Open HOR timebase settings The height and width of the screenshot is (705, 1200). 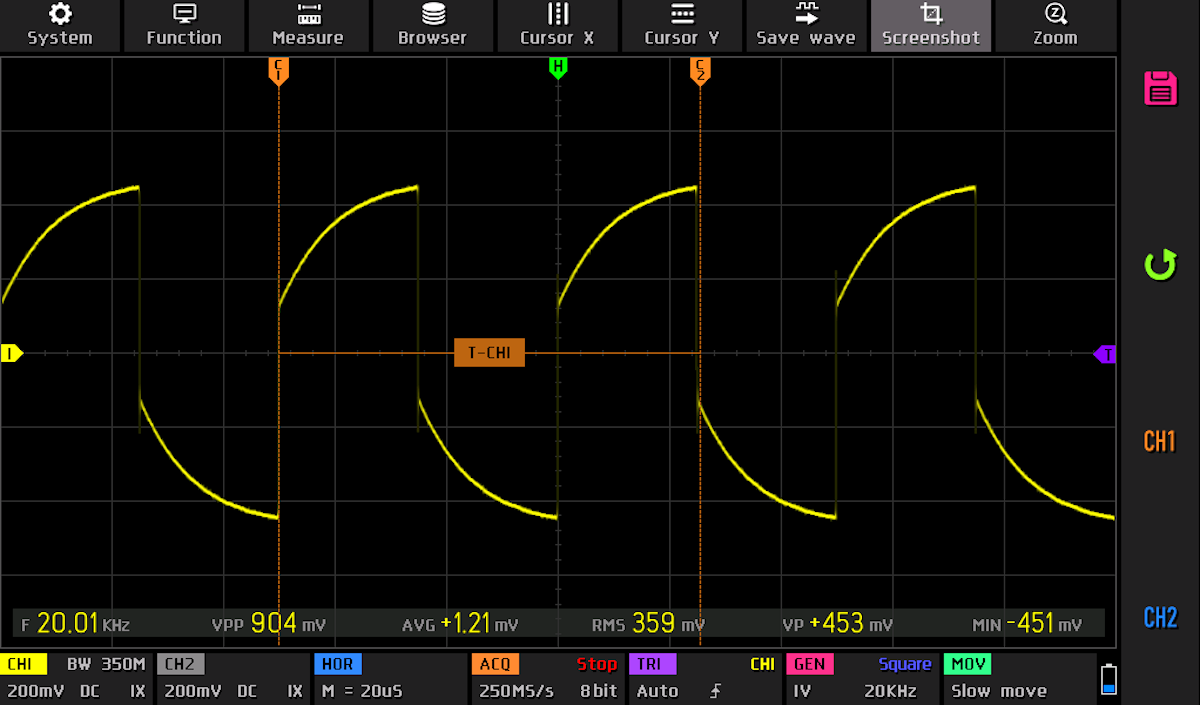click(388, 677)
